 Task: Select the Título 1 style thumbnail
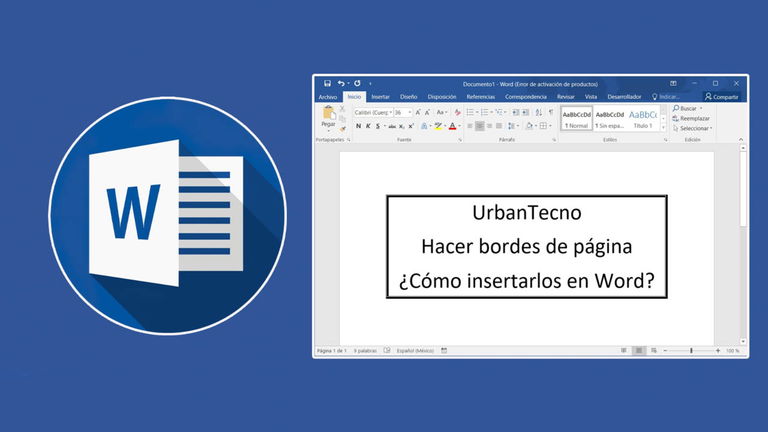tap(642, 119)
